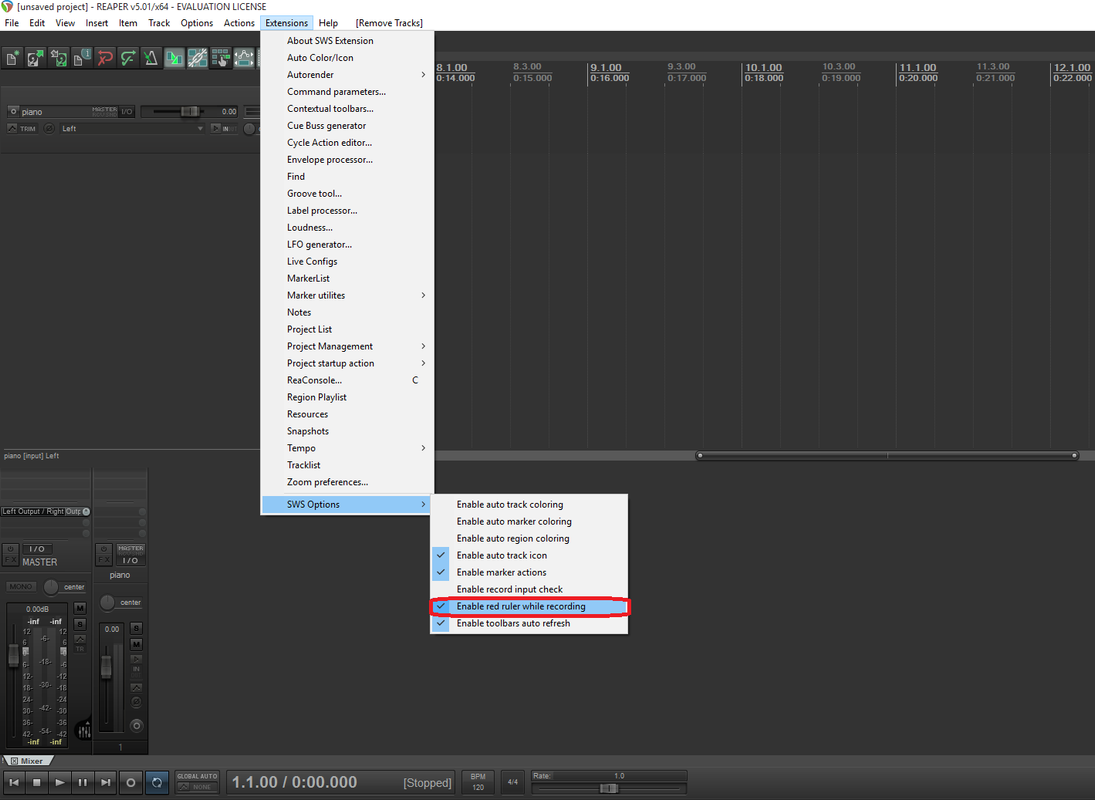Click the Open project toolbar icon

pyautogui.click(x=35, y=58)
